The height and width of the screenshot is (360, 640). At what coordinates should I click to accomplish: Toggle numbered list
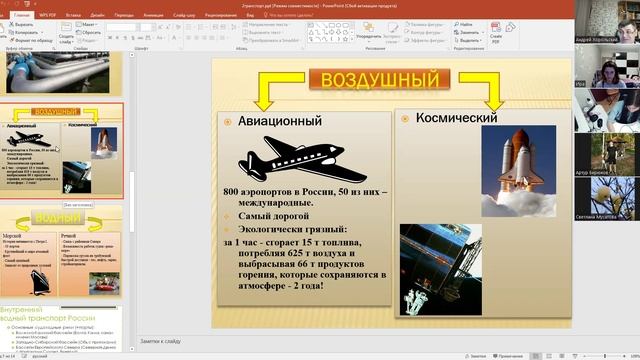click(x=201, y=27)
